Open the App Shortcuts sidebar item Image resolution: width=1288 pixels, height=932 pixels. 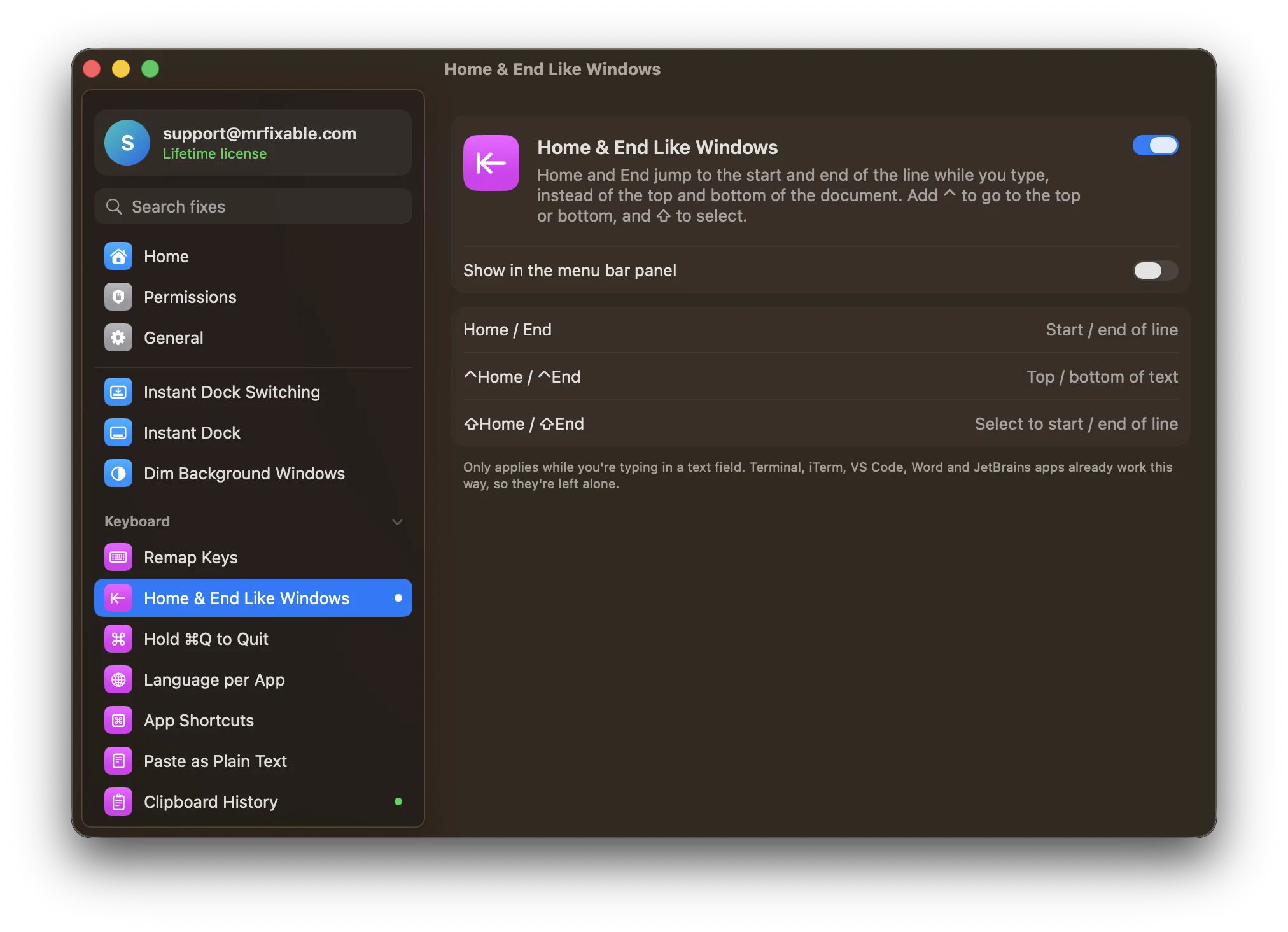coord(253,720)
